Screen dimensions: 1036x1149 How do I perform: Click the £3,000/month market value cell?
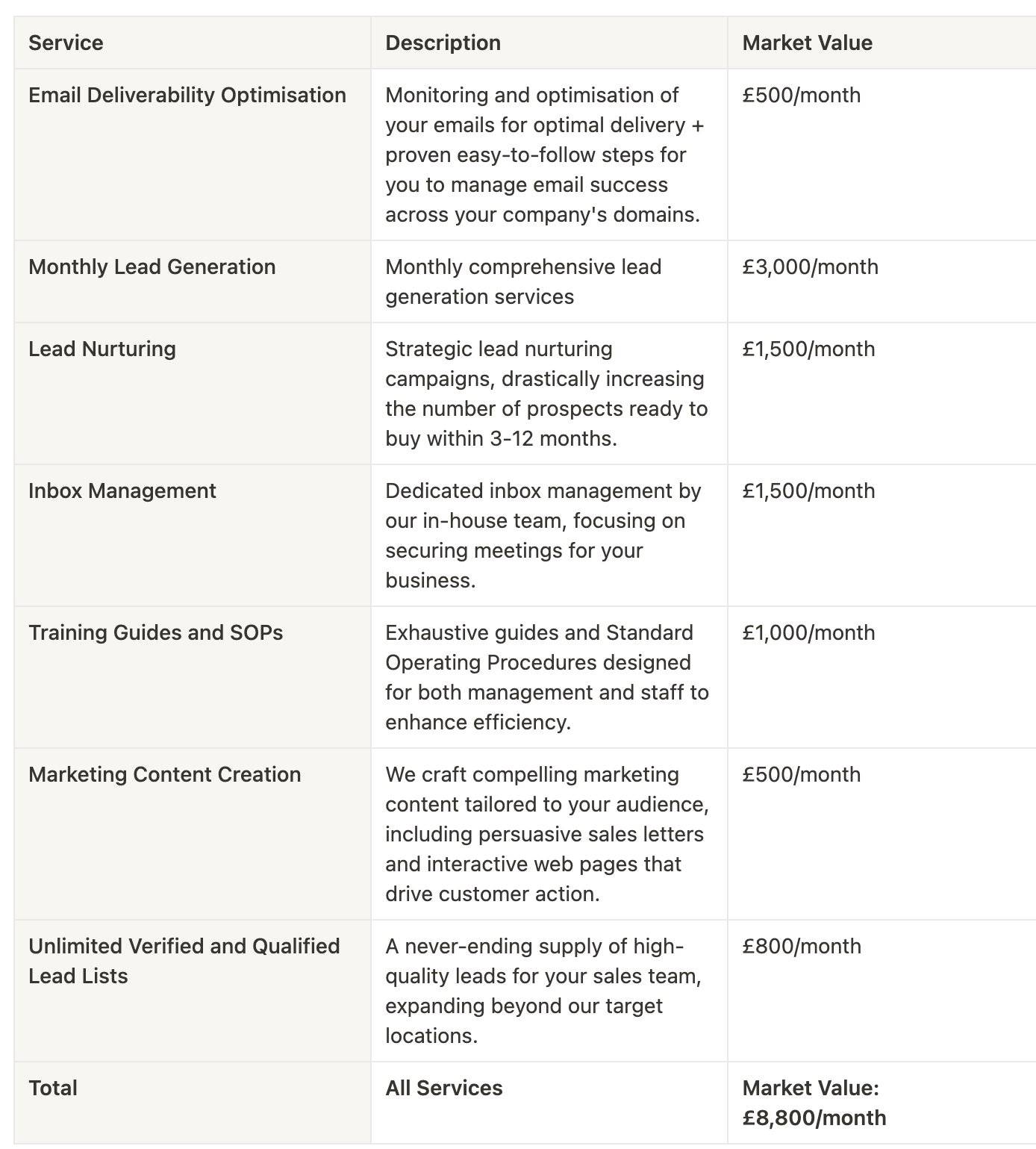tap(882, 281)
